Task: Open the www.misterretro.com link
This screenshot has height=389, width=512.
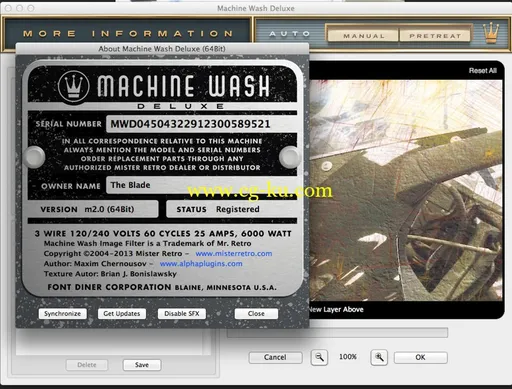Action: (x=234, y=253)
